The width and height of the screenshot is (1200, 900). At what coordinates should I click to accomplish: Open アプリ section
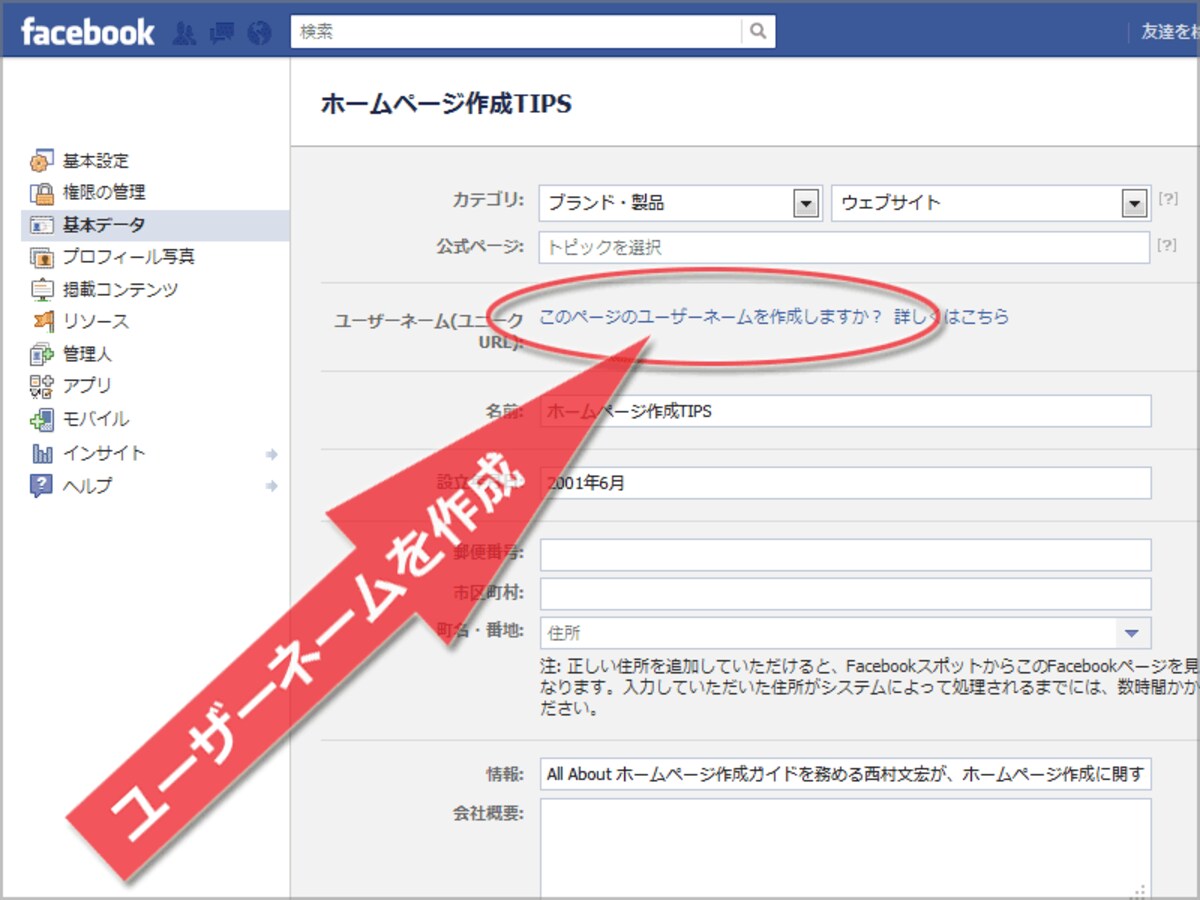click(x=88, y=385)
